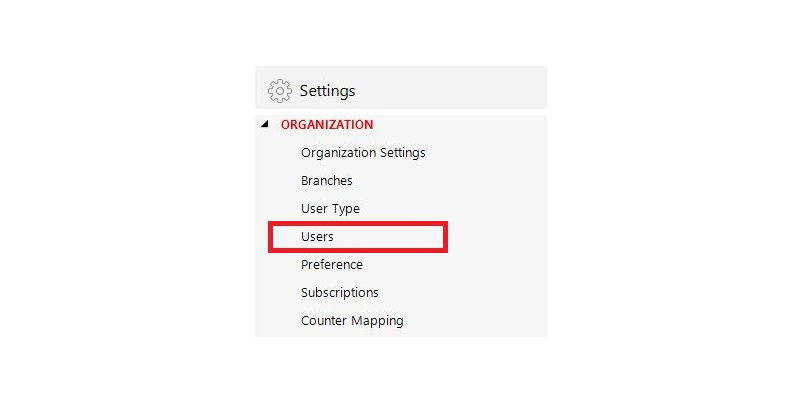Open Counter Mapping

click(352, 321)
